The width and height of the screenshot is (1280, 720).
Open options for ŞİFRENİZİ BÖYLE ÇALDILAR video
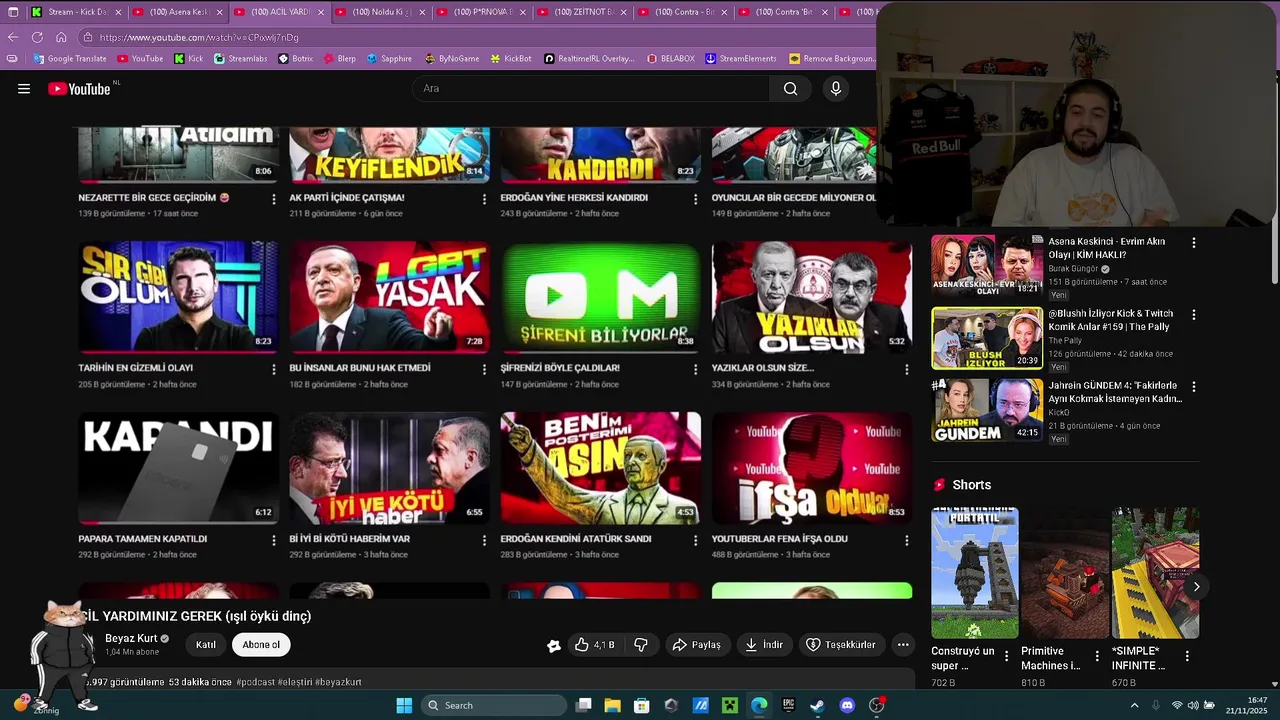(x=695, y=369)
